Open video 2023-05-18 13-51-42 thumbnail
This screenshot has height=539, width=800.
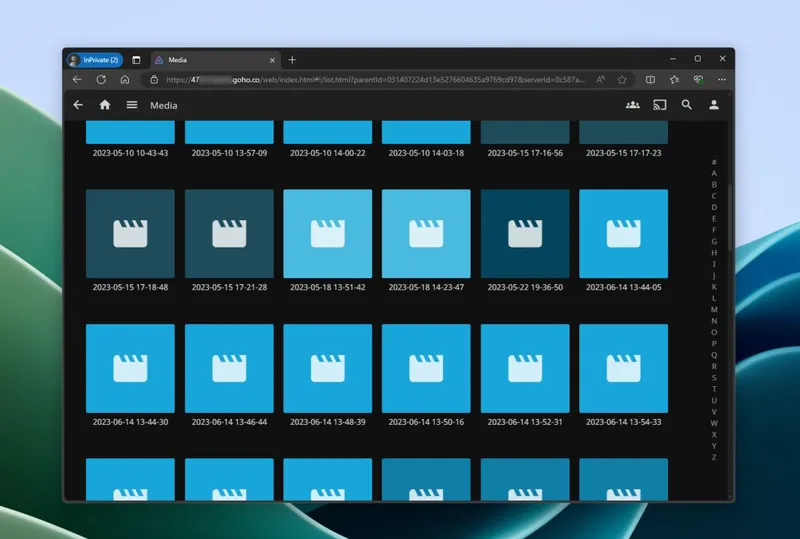[x=328, y=234]
